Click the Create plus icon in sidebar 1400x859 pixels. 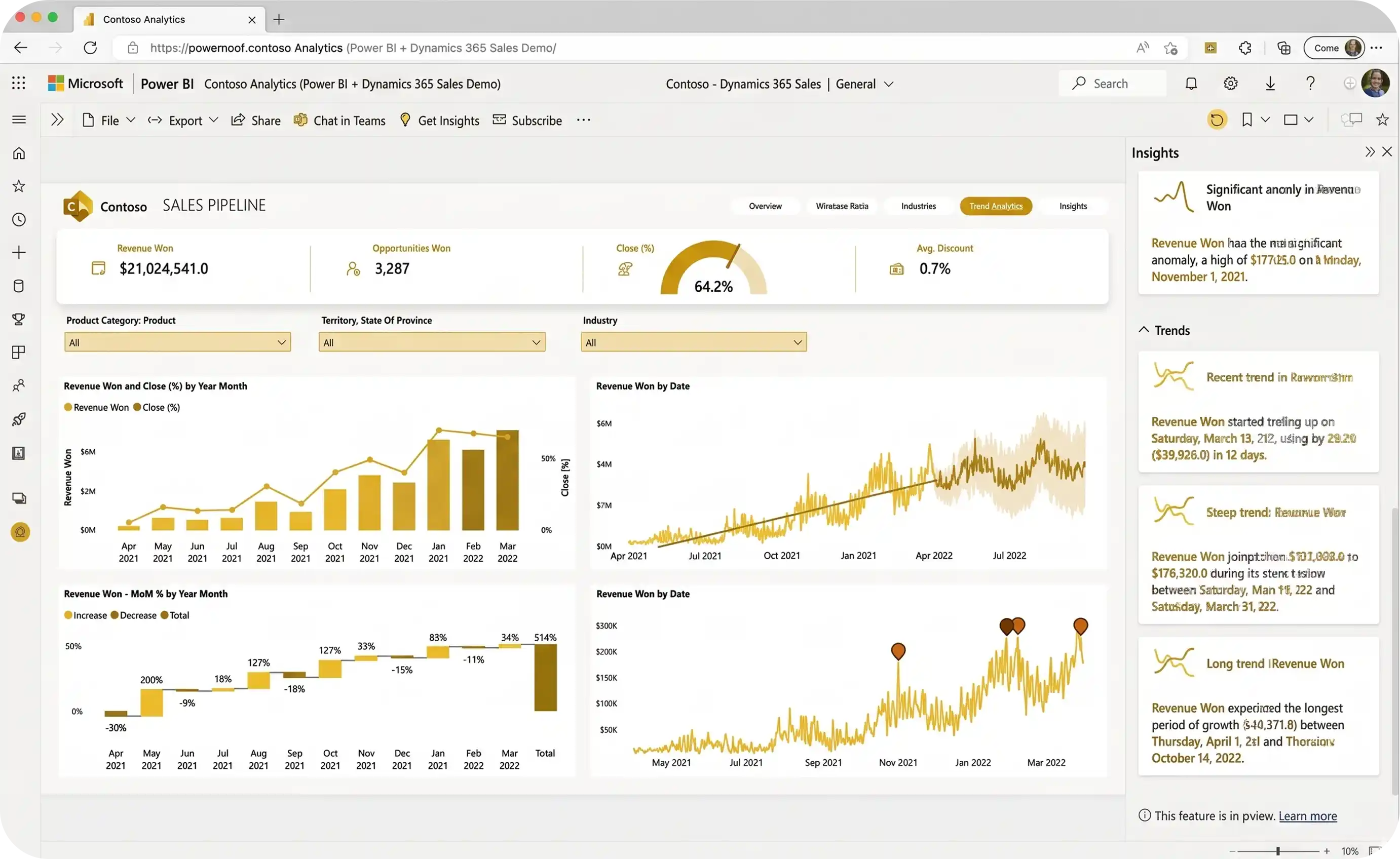point(19,252)
